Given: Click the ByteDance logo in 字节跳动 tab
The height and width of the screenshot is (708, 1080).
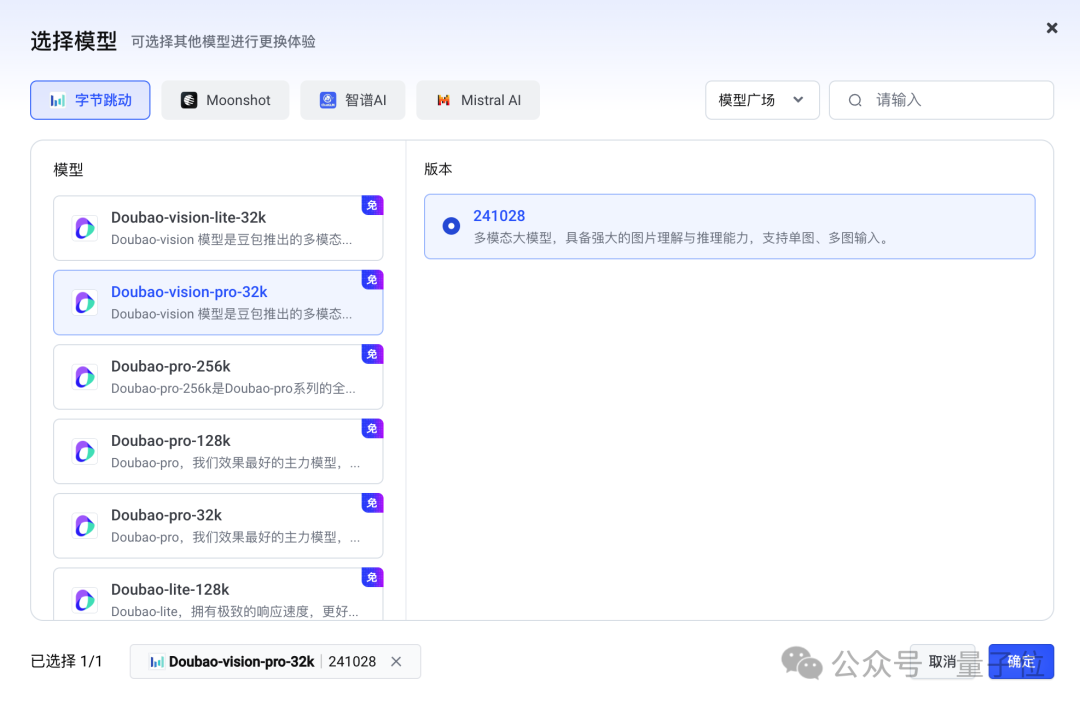Looking at the screenshot, I should pyautogui.click(x=58, y=101).
